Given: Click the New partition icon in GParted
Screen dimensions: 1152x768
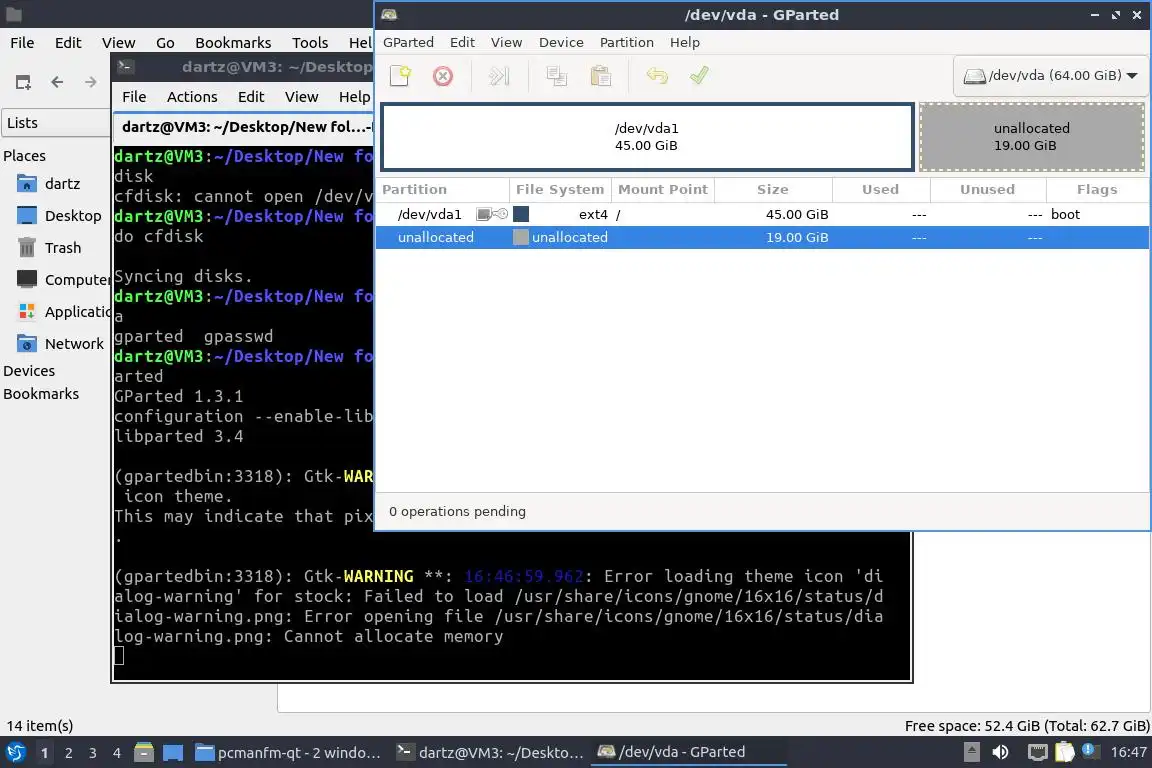Looking at the screenshot, I should (400, 76).
